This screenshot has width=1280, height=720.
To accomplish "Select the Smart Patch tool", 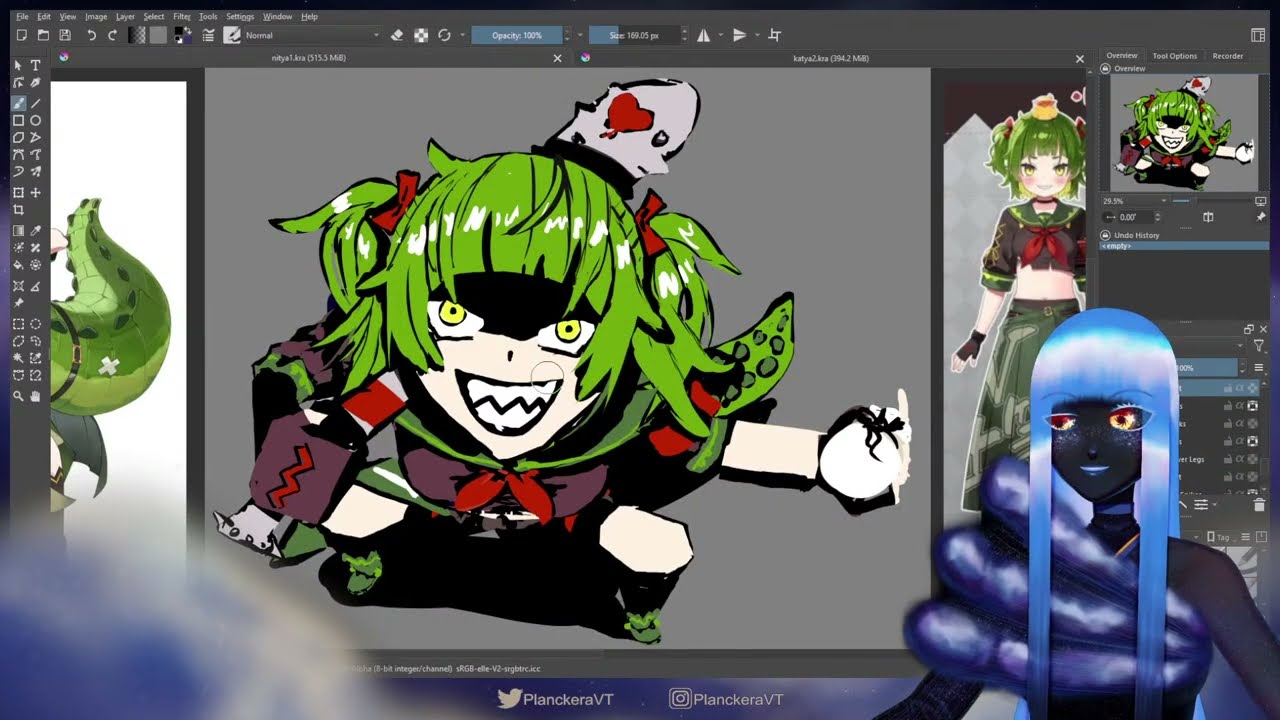I will pyautogui.click(x=36, y=248).
